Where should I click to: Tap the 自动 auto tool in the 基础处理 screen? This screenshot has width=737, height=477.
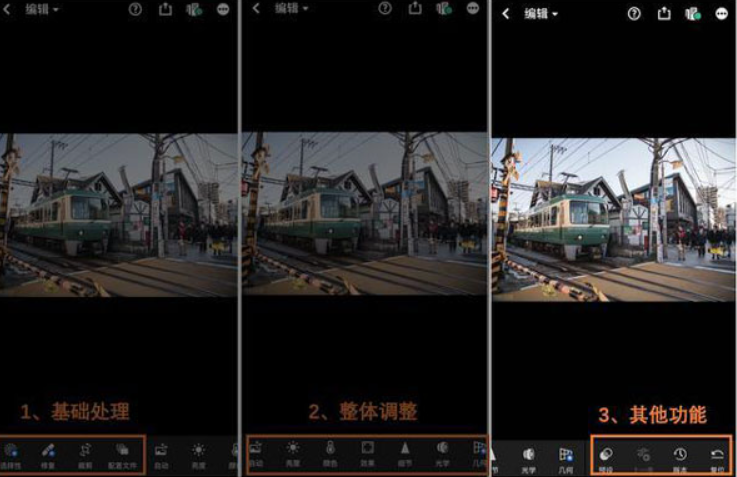tap(161, 456)
